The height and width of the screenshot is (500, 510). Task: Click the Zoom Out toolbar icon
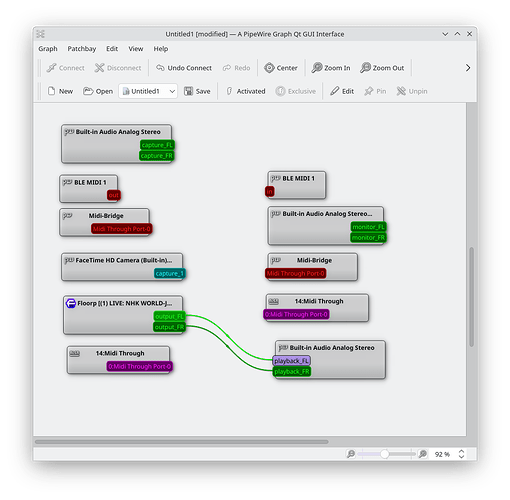365,68
